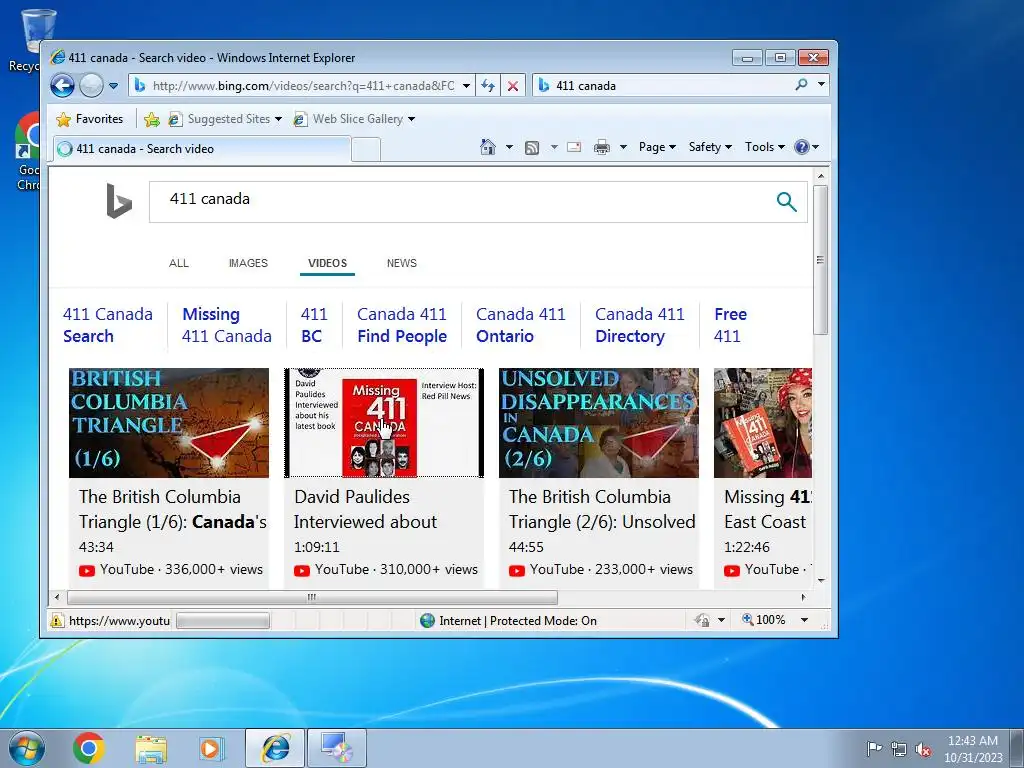This screenshot has height=768, width=1024.
Task: Open the search provider dropdown arrow
Action: [x=822, y=85]
